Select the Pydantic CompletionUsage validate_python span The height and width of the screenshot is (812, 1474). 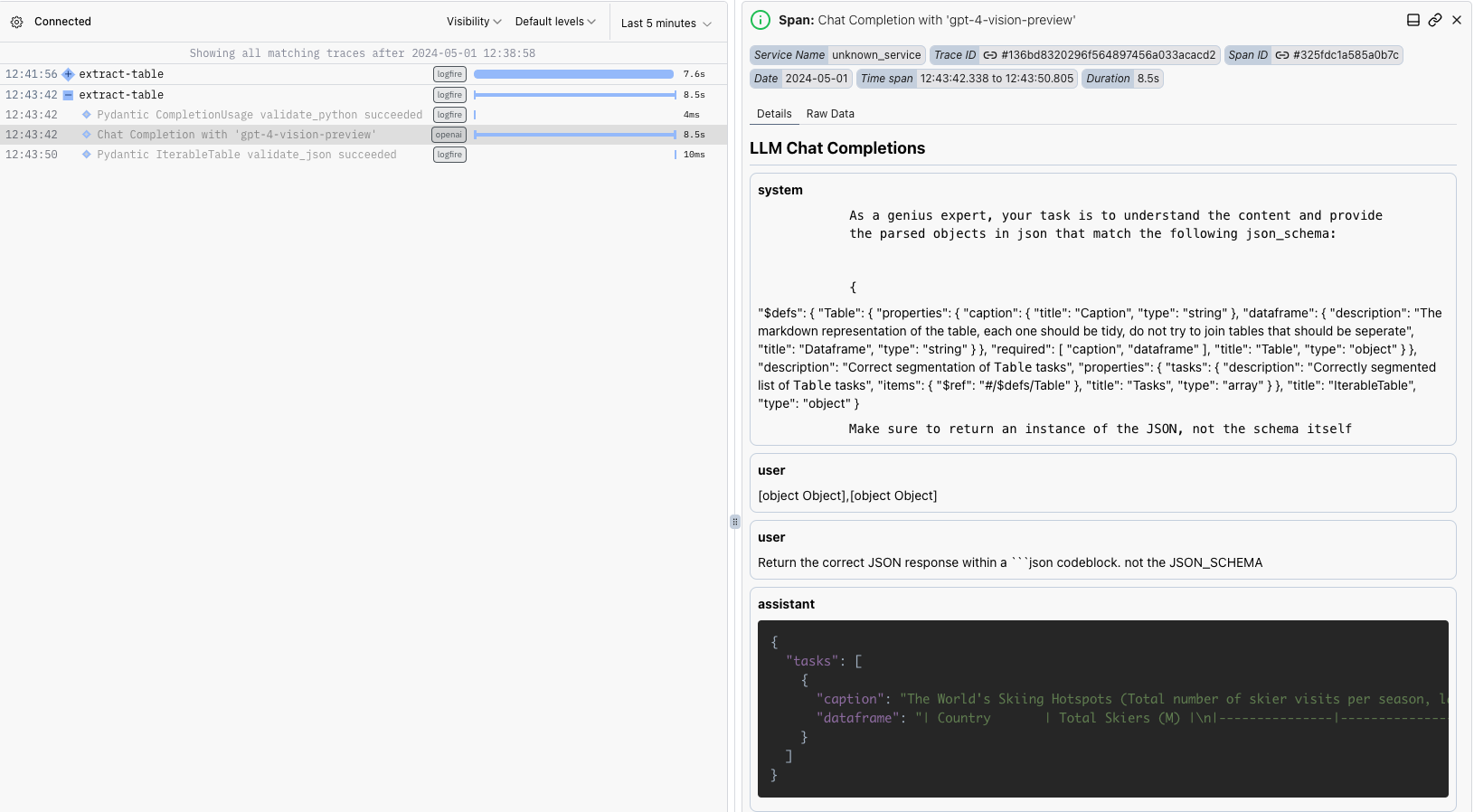260,115
